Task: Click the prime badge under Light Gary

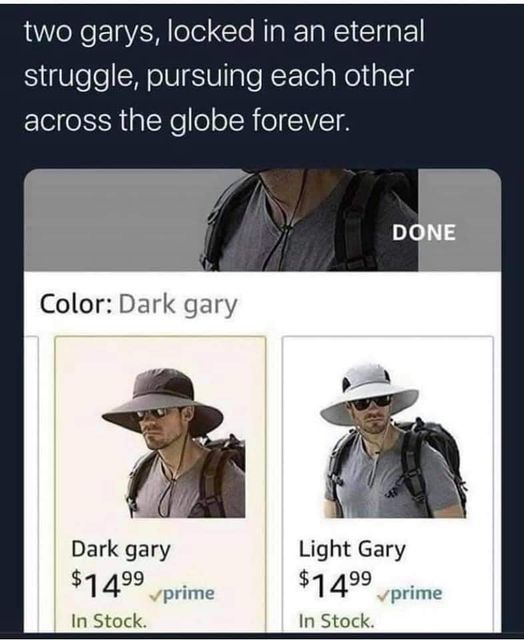Action: point(409,594)
